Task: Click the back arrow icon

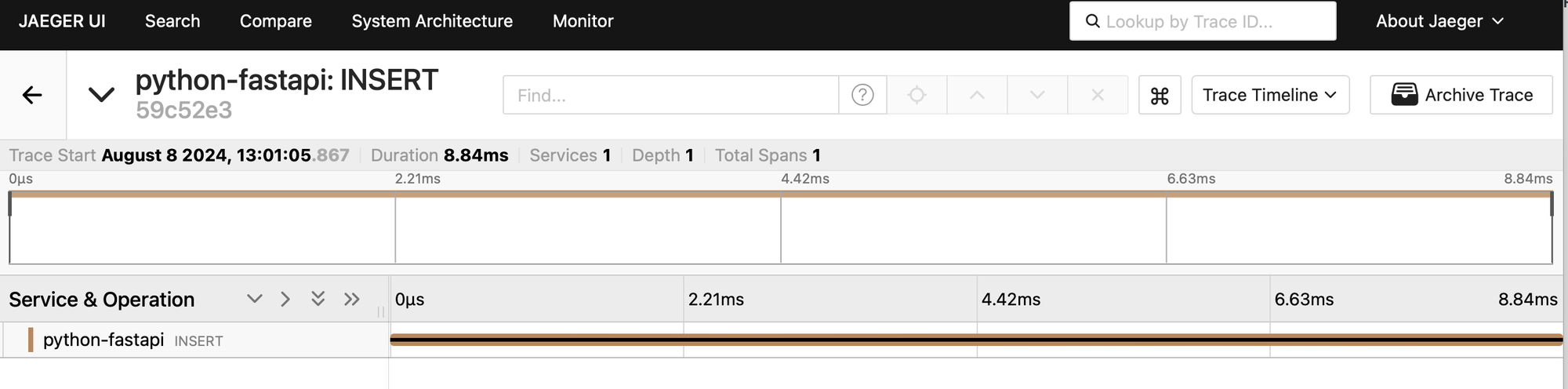Action: 32,95
